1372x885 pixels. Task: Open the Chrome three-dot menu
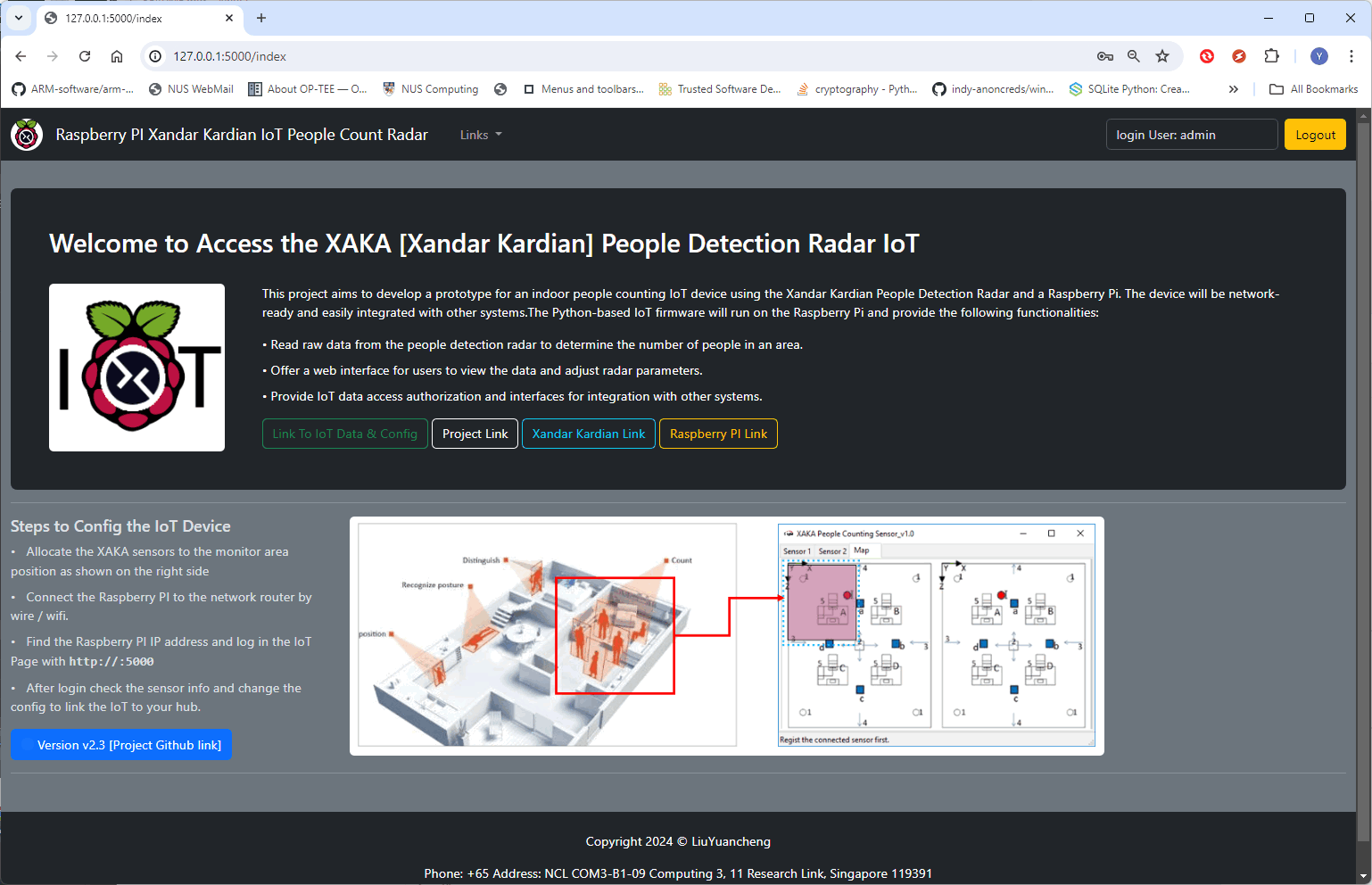(x=1351, y=56)
